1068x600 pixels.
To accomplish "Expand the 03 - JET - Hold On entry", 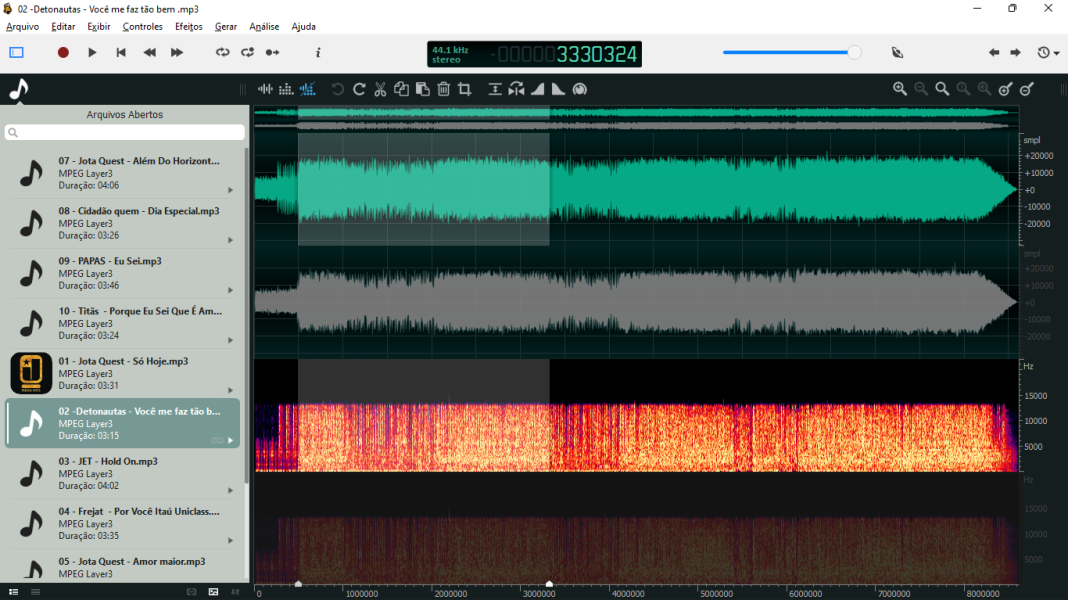I will [232, 490].
